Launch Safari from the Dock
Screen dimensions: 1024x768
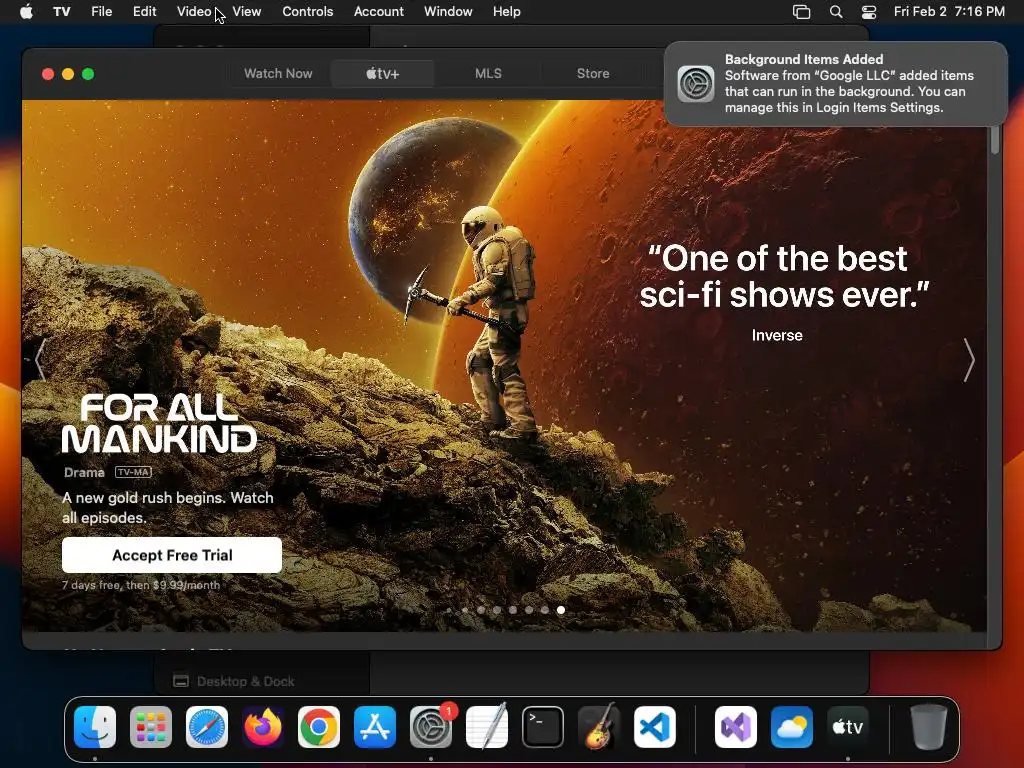pyautogui.click(x=207, y=727)
